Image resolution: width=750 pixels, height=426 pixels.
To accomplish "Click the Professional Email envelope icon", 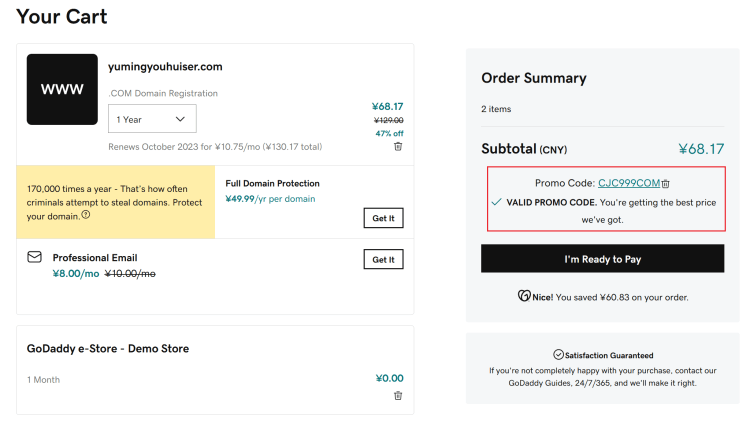I will coord(34,257).
